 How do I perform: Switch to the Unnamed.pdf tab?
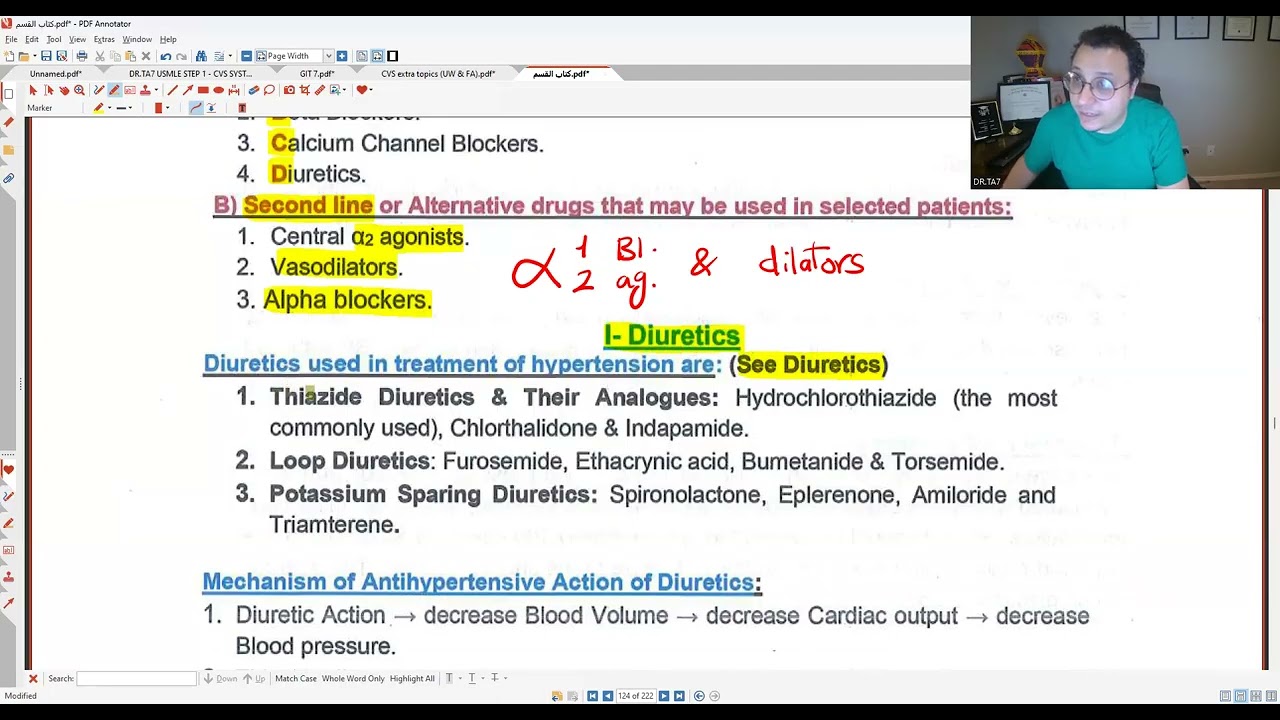tap(56, 74)
